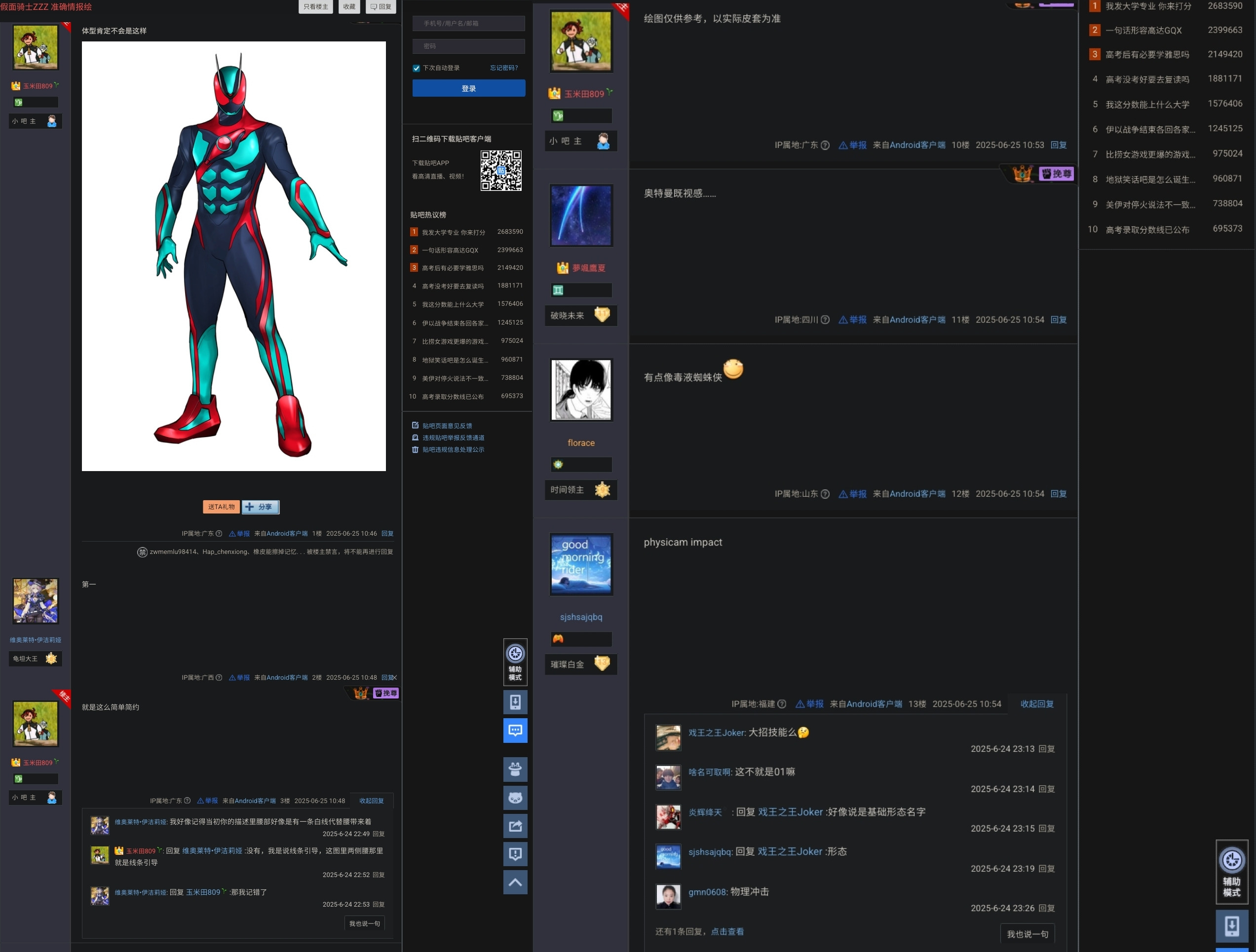Click the zodiac icon under 梦魂鹰夏

[x=559, y=291]
